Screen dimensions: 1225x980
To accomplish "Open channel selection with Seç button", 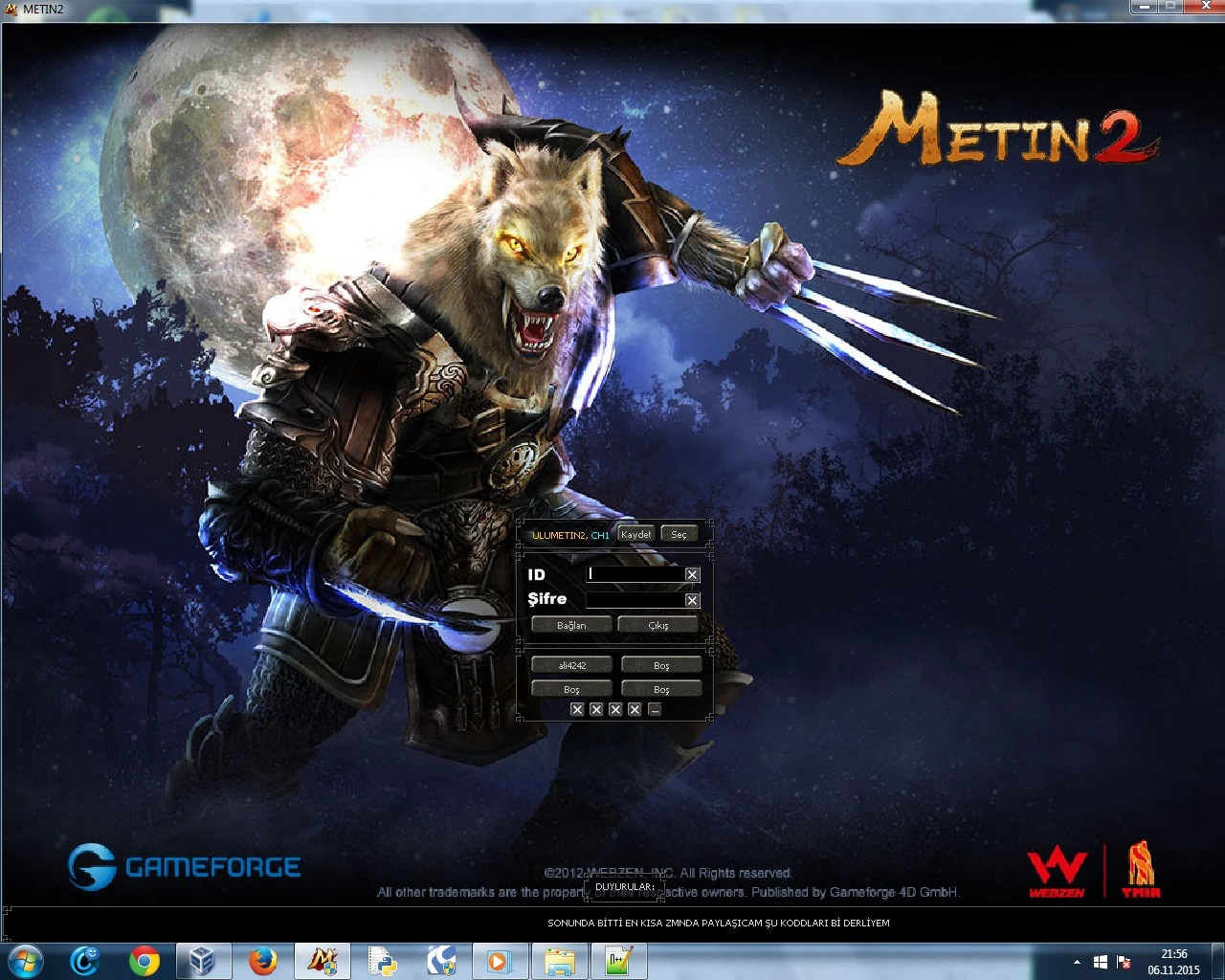I will (679, 534).
